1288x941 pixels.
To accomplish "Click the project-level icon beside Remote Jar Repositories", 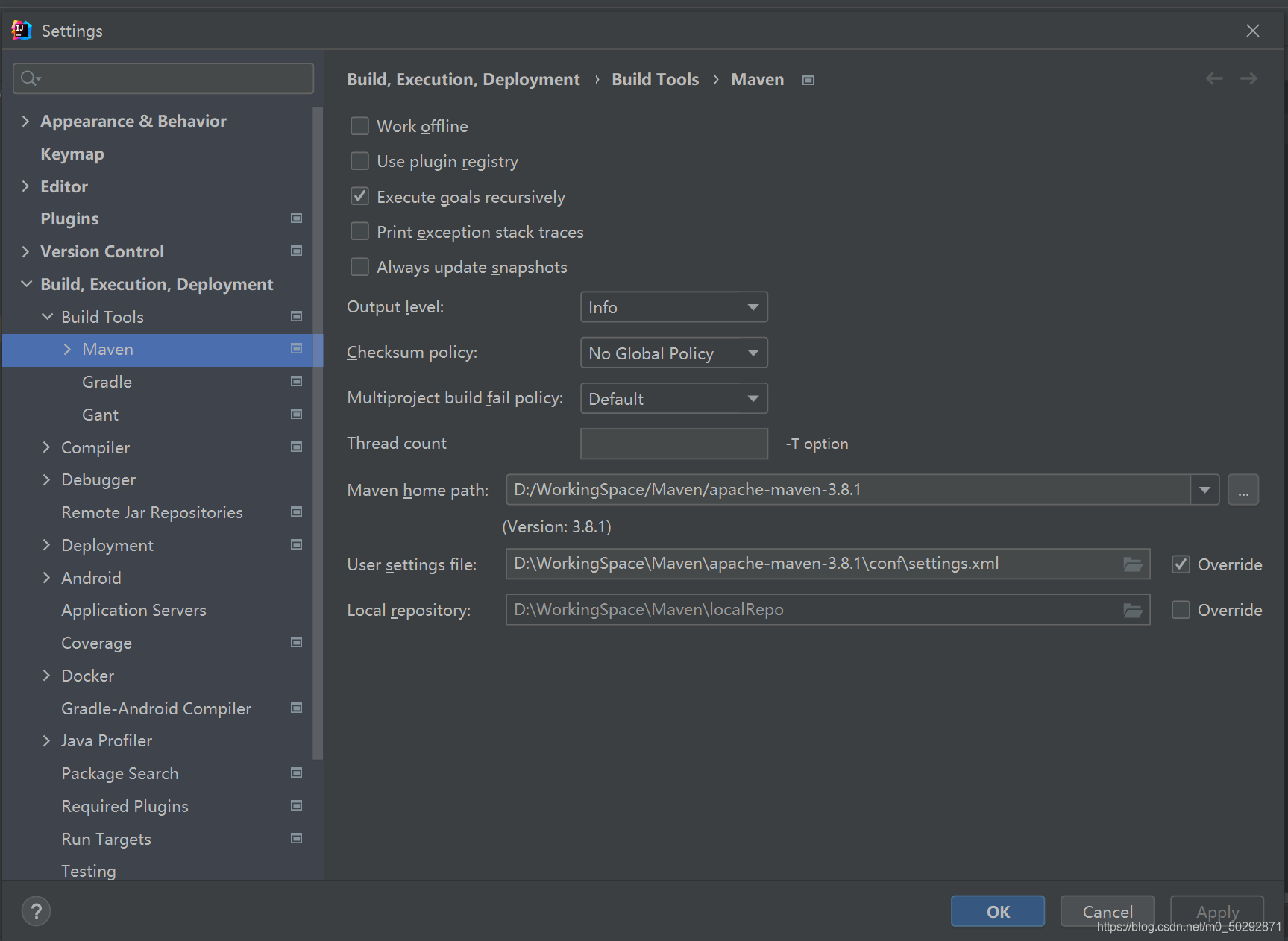I will point(296,512).
